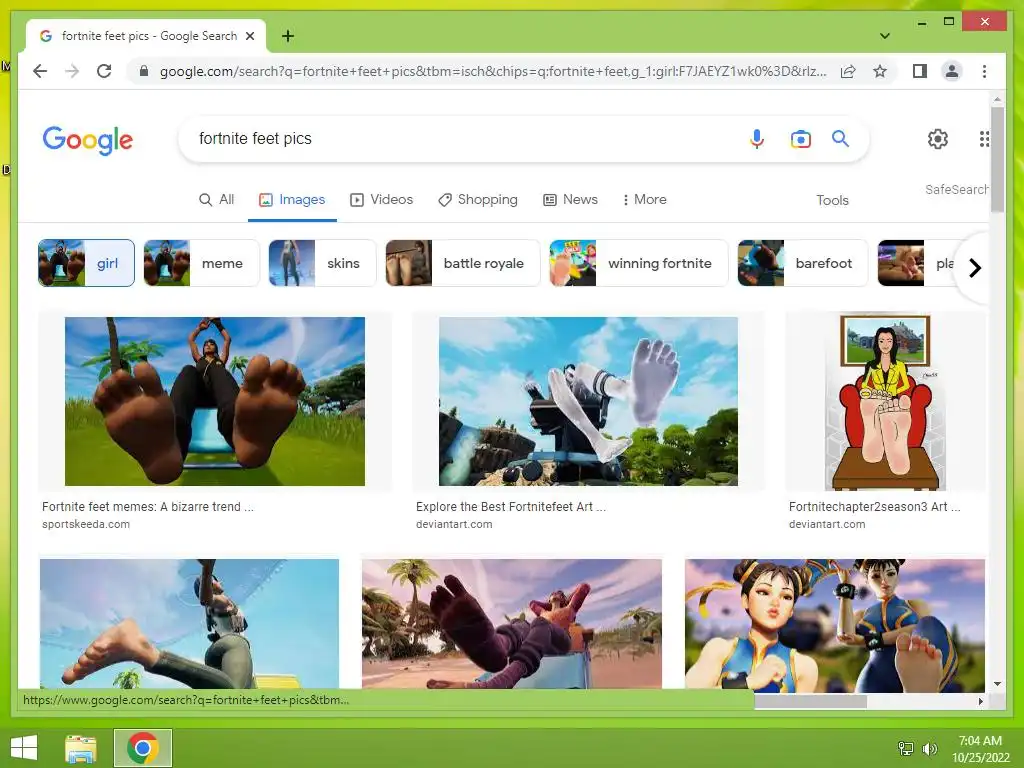Open Fortnitechapter2season3 Art image
1024x768 pixels.
[885, 401]
